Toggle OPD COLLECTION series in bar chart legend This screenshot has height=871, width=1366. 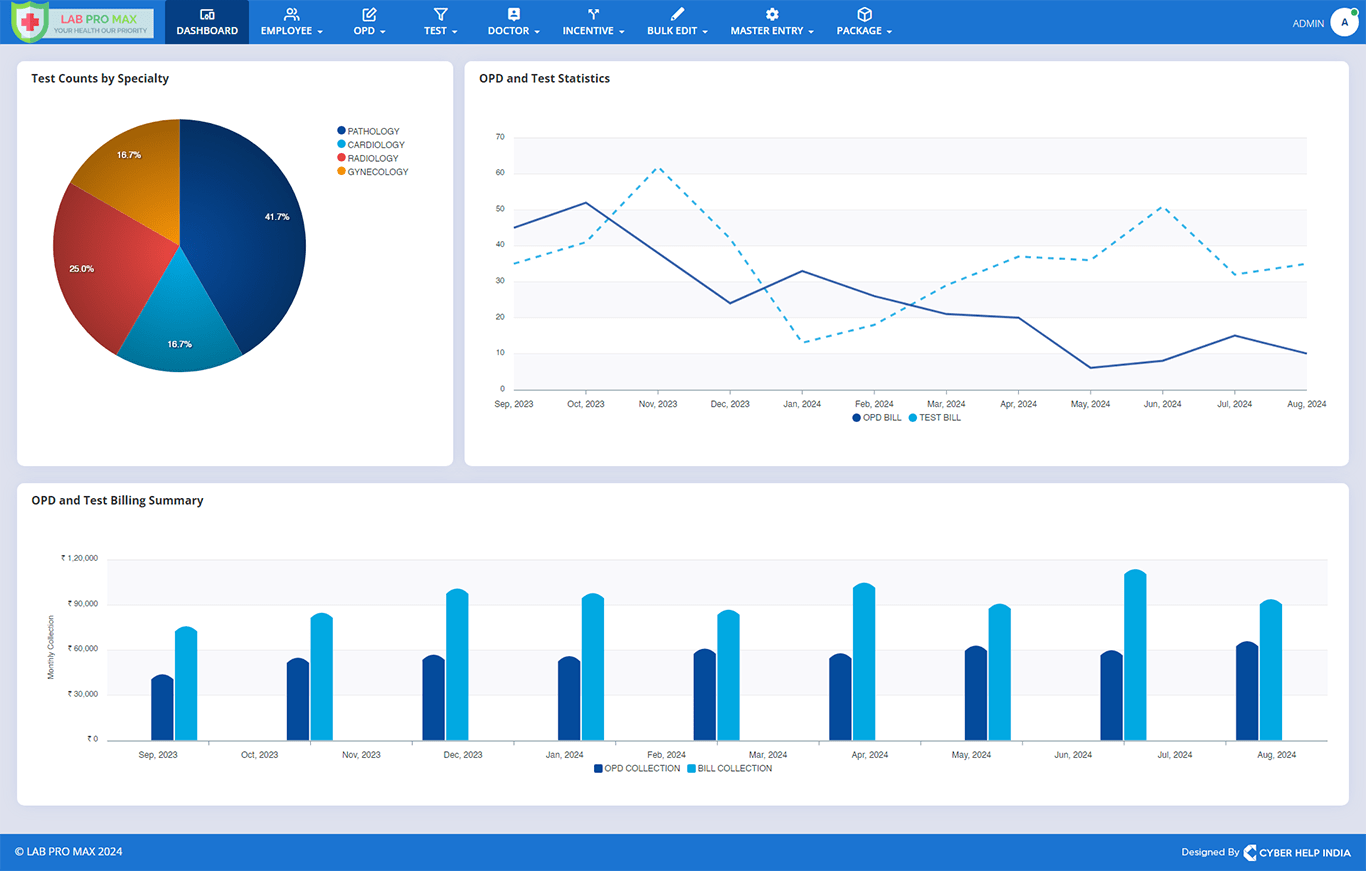coord(636,769)
